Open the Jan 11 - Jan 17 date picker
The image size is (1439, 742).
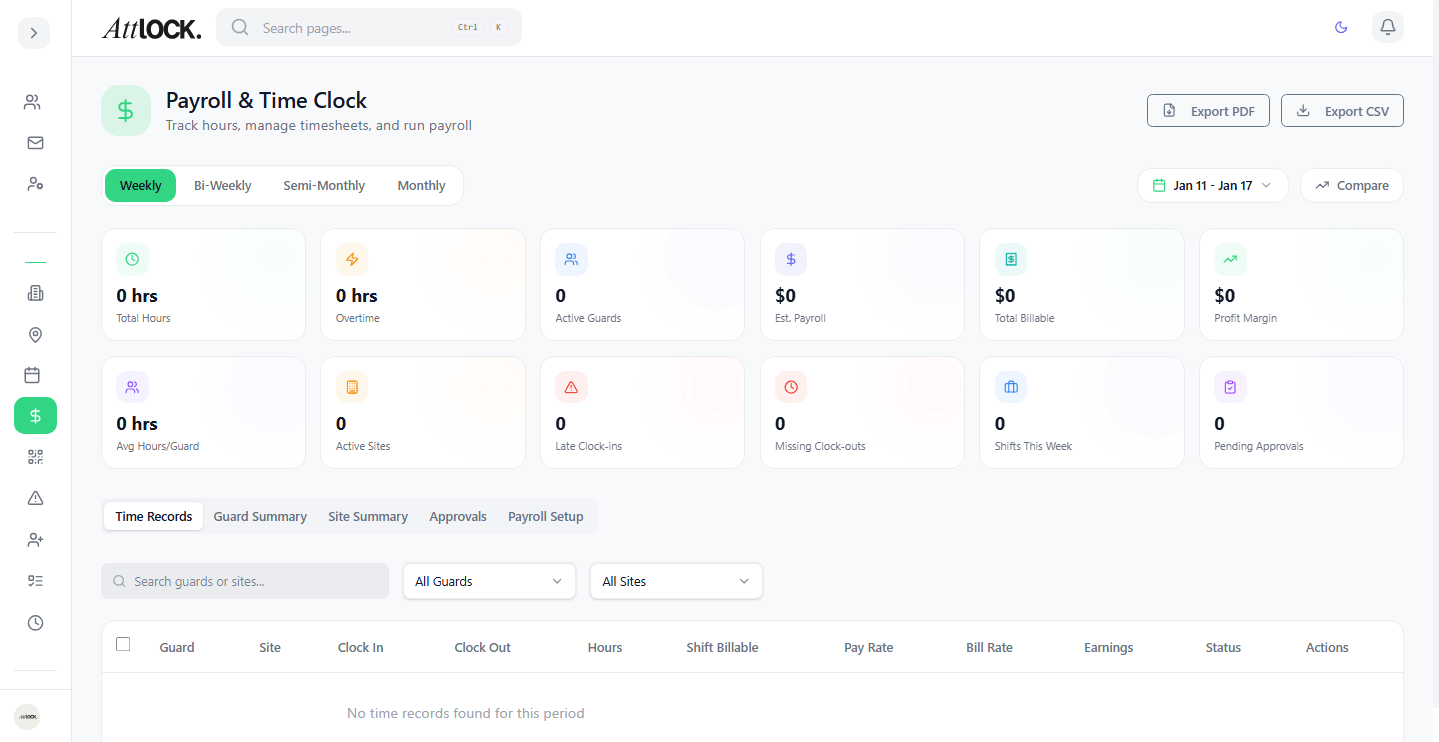[x=1212, y=185]
